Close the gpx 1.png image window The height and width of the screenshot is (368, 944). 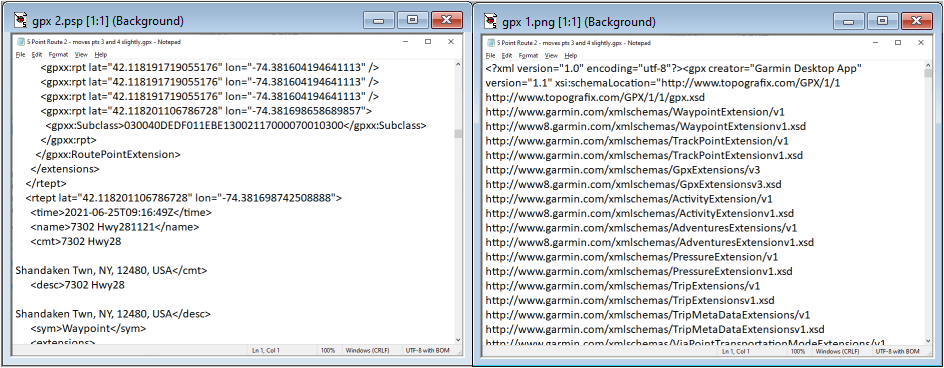click(916, 21)
